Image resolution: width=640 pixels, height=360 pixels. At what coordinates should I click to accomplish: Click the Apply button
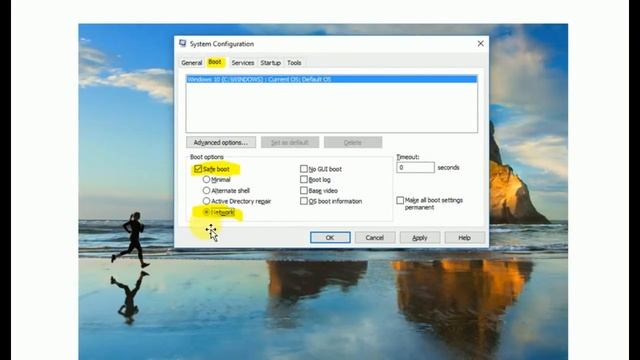coord(420,238)
